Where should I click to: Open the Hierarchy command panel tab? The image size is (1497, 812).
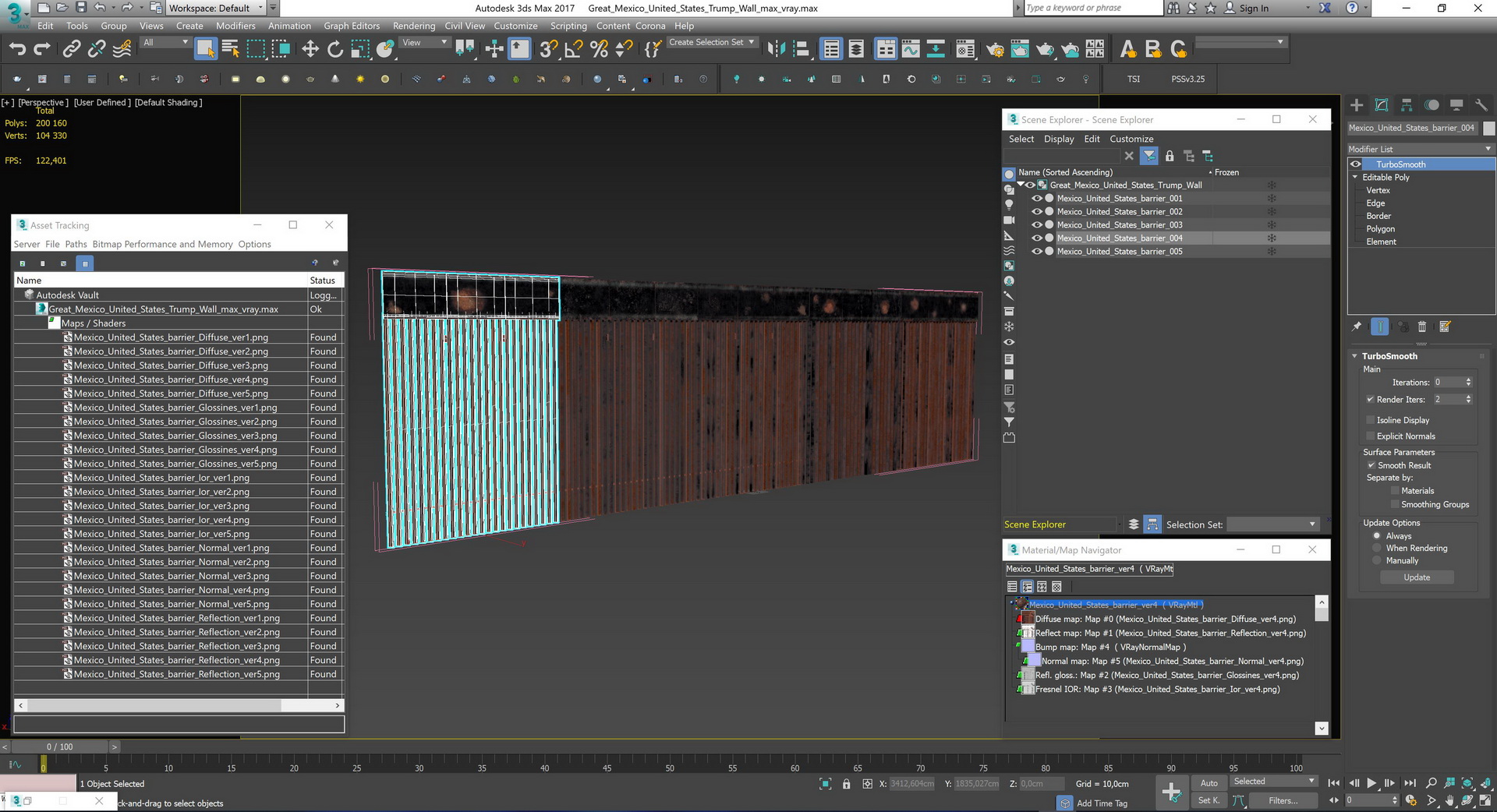click(1407, 105)
